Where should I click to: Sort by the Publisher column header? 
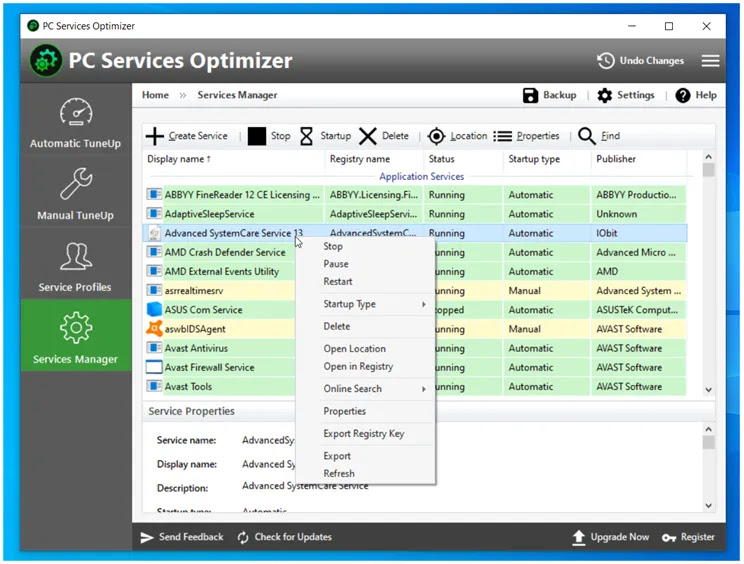[x=616, y=159]
